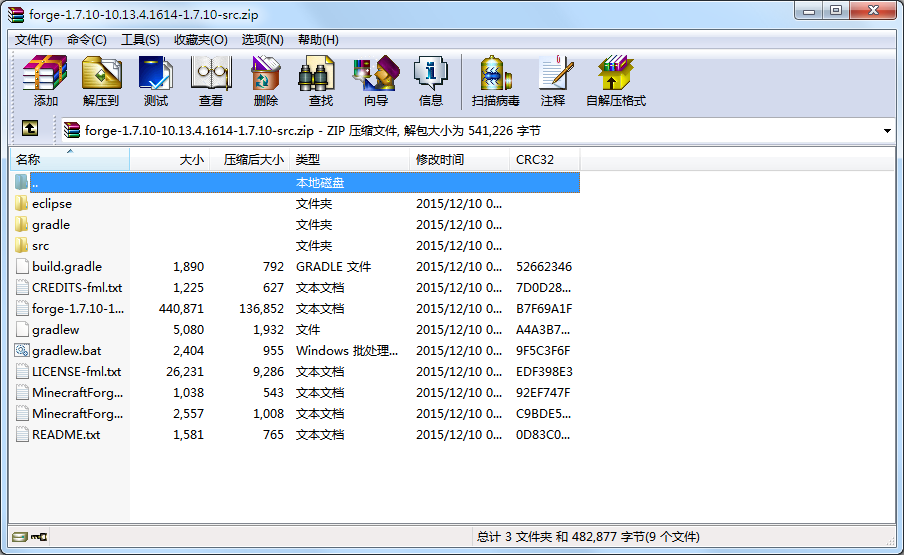Sort by 名称 column header
The width and height of the screenshot is (904, 555).
click(70, 160)
